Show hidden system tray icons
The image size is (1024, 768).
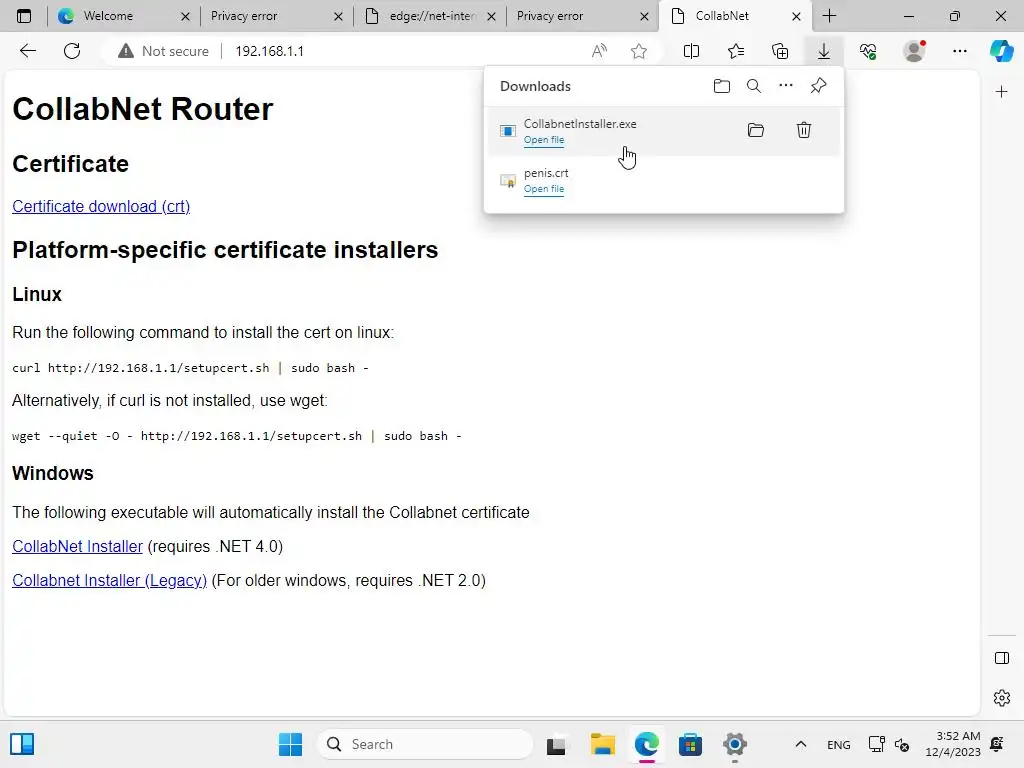pyautogui.click(x=801, y=744)
